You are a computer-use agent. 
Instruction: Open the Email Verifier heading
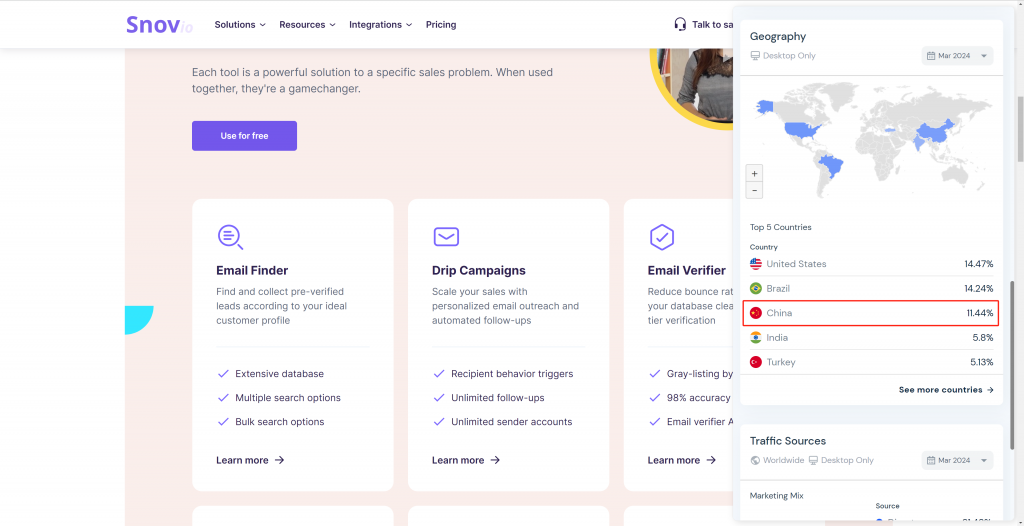[686, 271]
